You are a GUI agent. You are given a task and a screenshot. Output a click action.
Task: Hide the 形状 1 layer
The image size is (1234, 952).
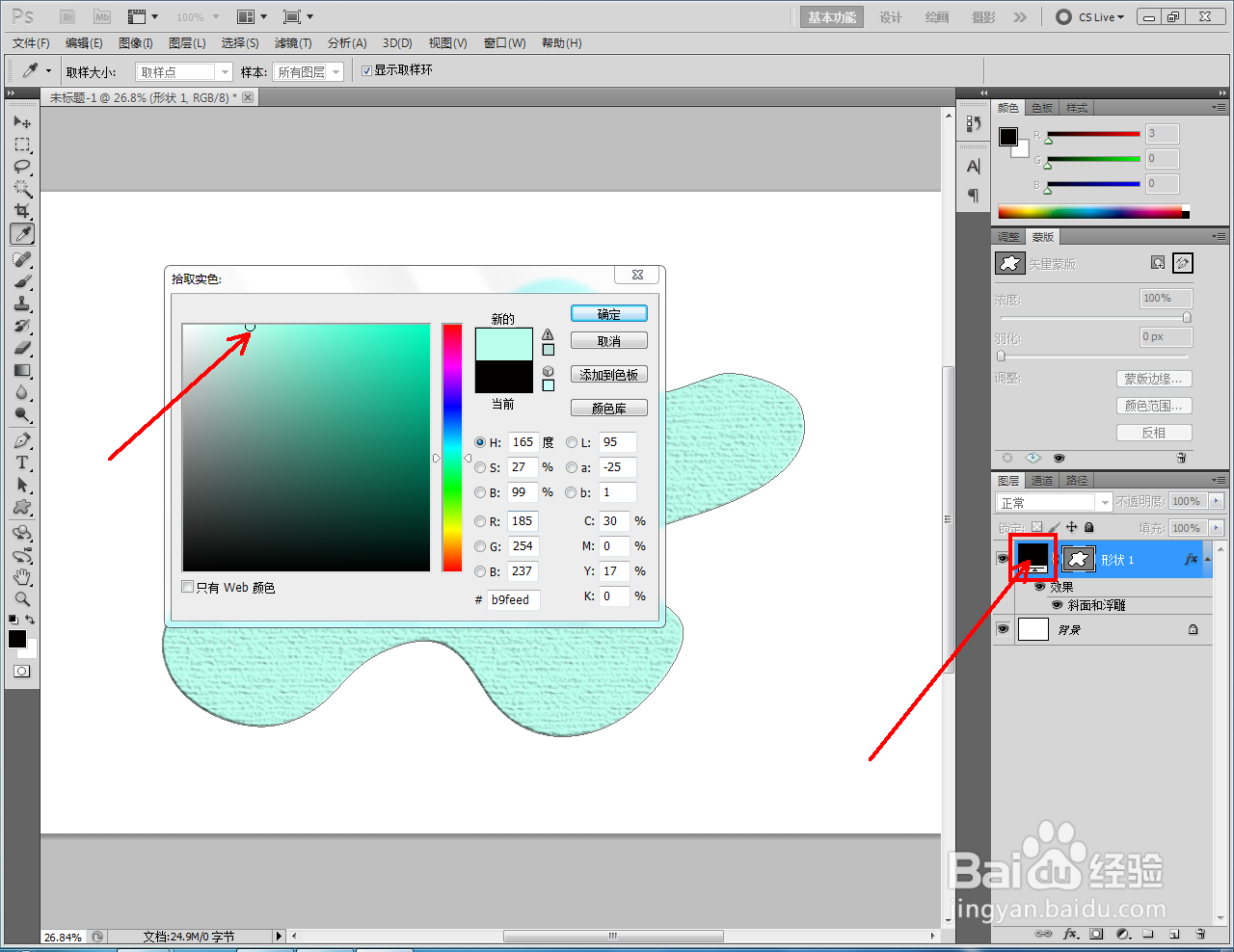[1003, 559]
